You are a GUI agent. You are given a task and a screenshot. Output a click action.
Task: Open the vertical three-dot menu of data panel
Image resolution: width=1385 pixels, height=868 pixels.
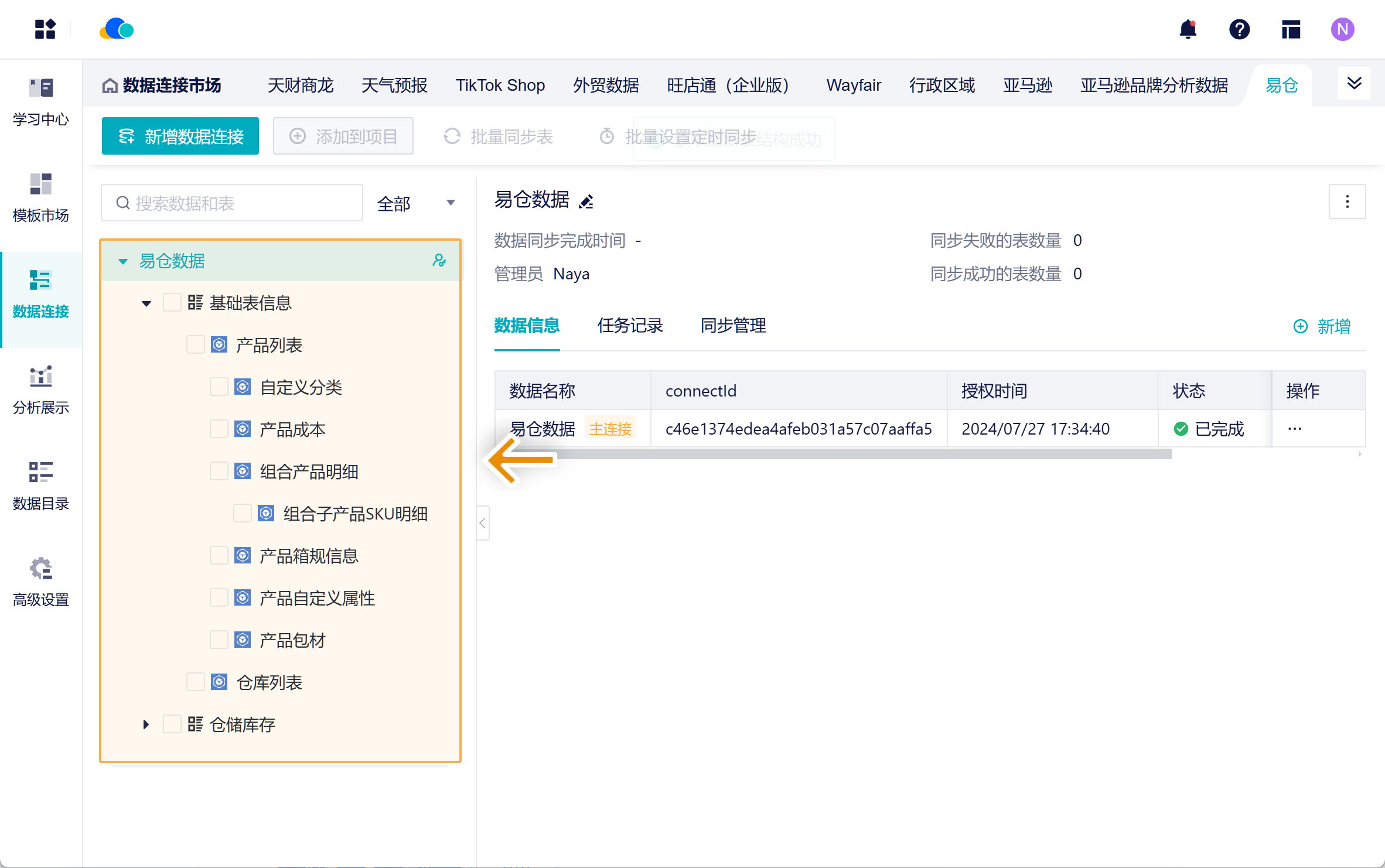click(x=1347, y=201)
